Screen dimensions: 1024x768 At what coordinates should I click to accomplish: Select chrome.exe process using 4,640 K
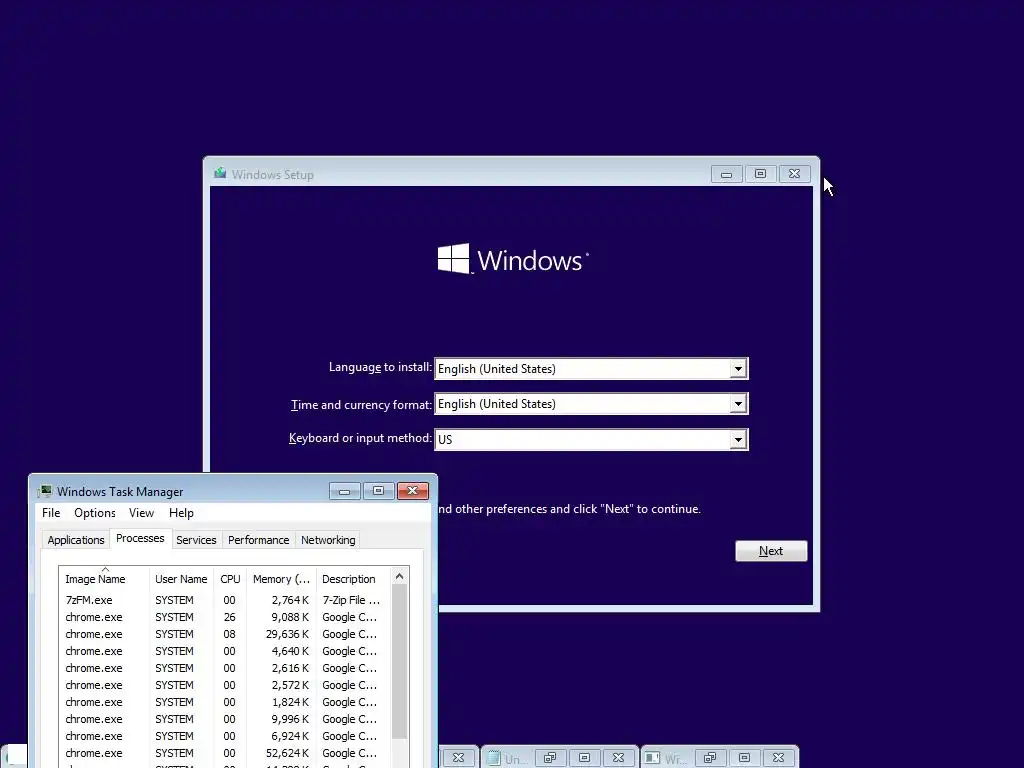(x=225, y=650)
